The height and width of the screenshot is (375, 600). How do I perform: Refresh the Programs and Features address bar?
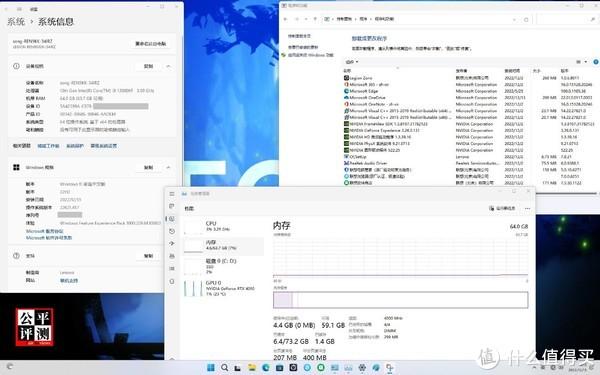pyautogui.click(x=526, y=19)
